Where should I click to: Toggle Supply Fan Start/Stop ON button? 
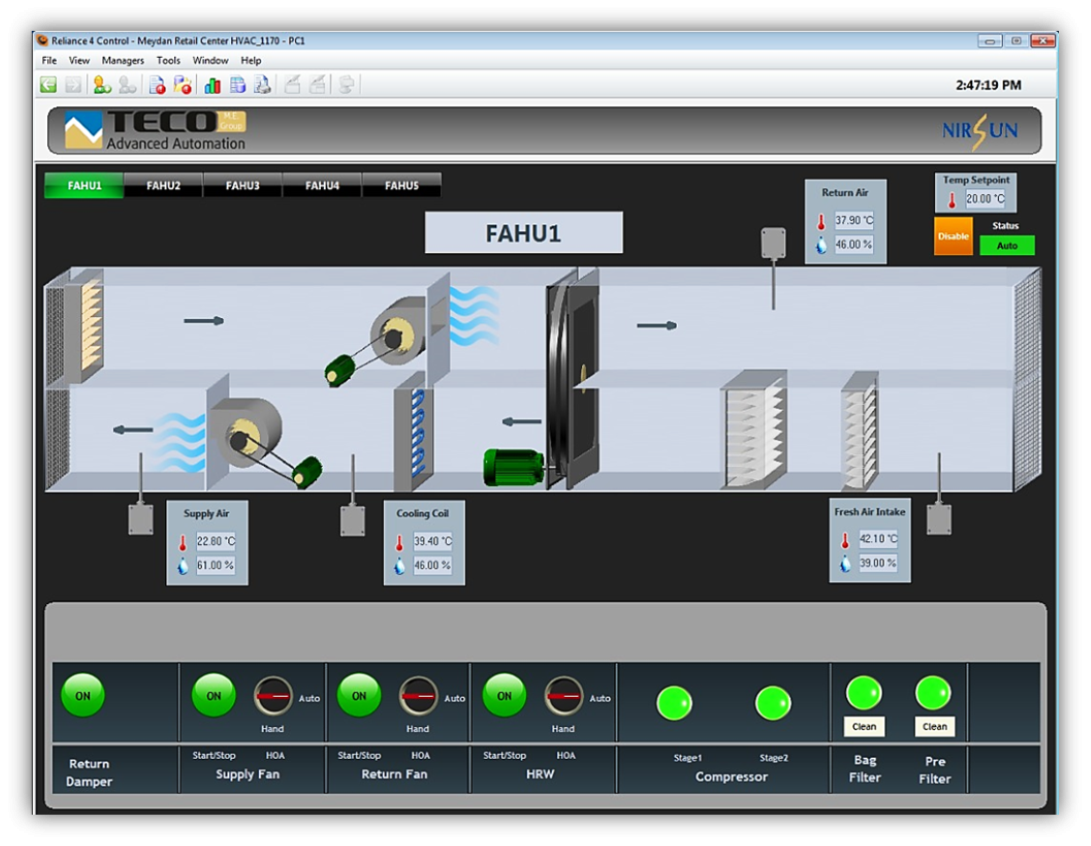tap(213, 696)
